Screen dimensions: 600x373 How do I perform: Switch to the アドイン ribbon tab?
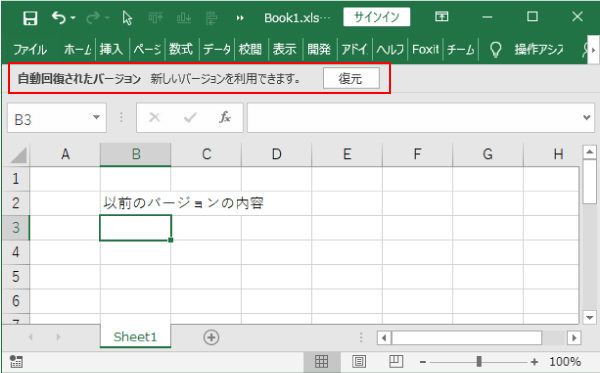pyautogui.click(x=354, y=49)
